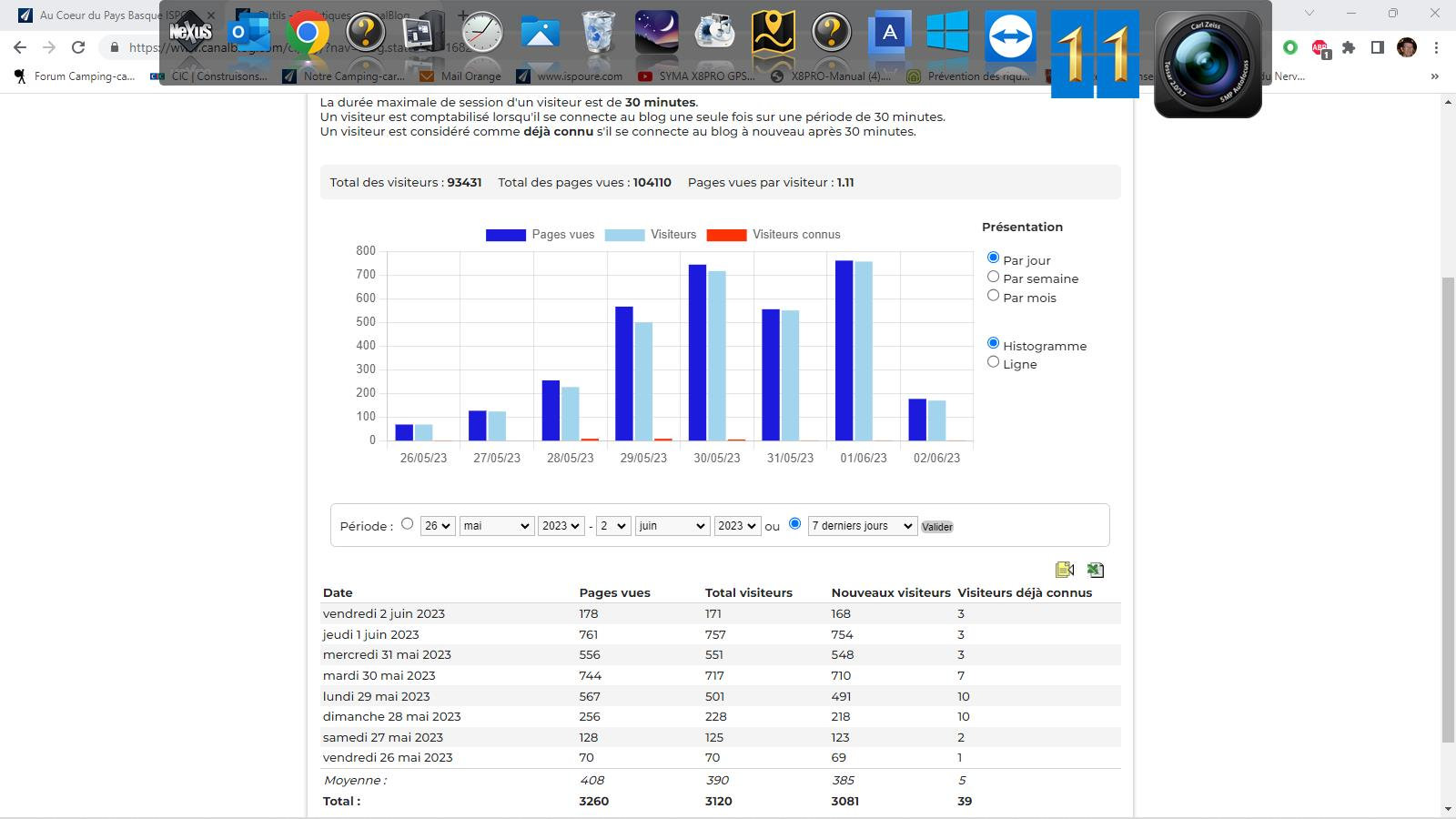
Task: Select the Par mois radio button
Action: point(993,296)
